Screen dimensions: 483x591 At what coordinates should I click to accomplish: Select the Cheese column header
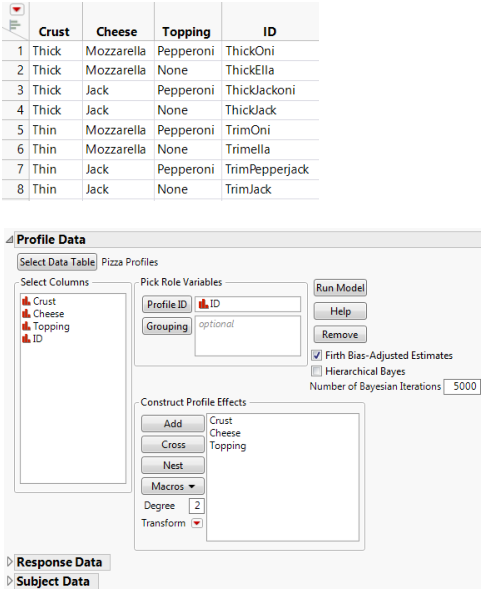(117, 32)
